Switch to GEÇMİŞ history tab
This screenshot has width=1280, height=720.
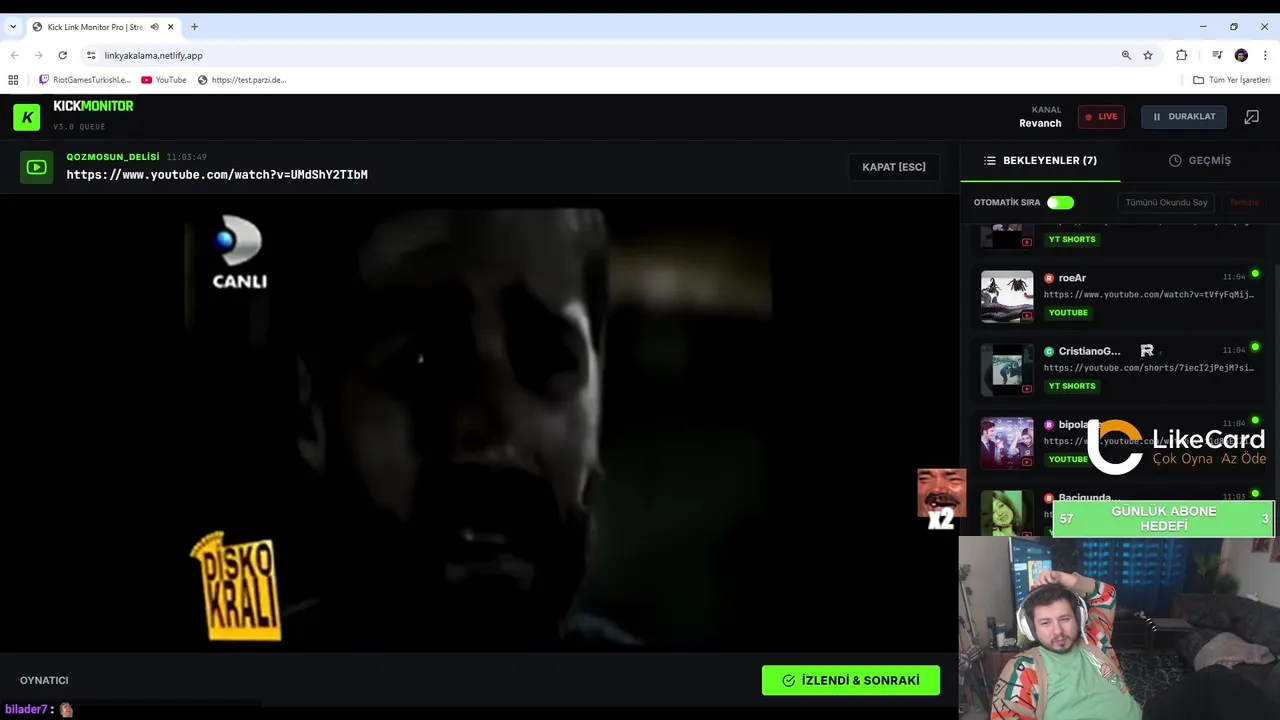[1200, 161]
